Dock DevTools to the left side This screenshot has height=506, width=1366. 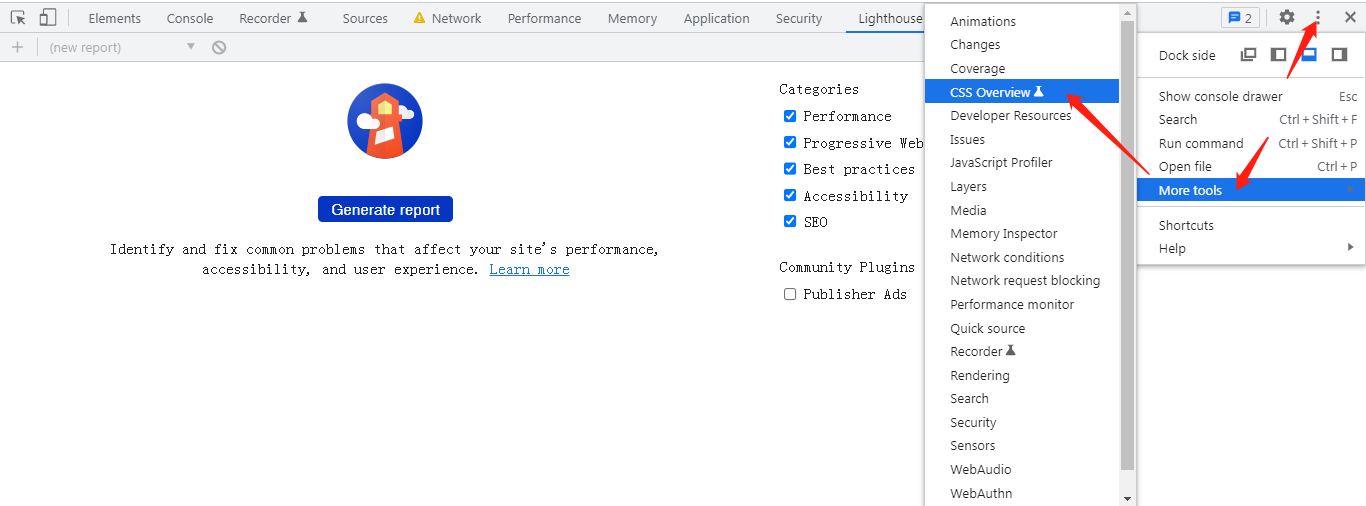tap(1278, 55)
